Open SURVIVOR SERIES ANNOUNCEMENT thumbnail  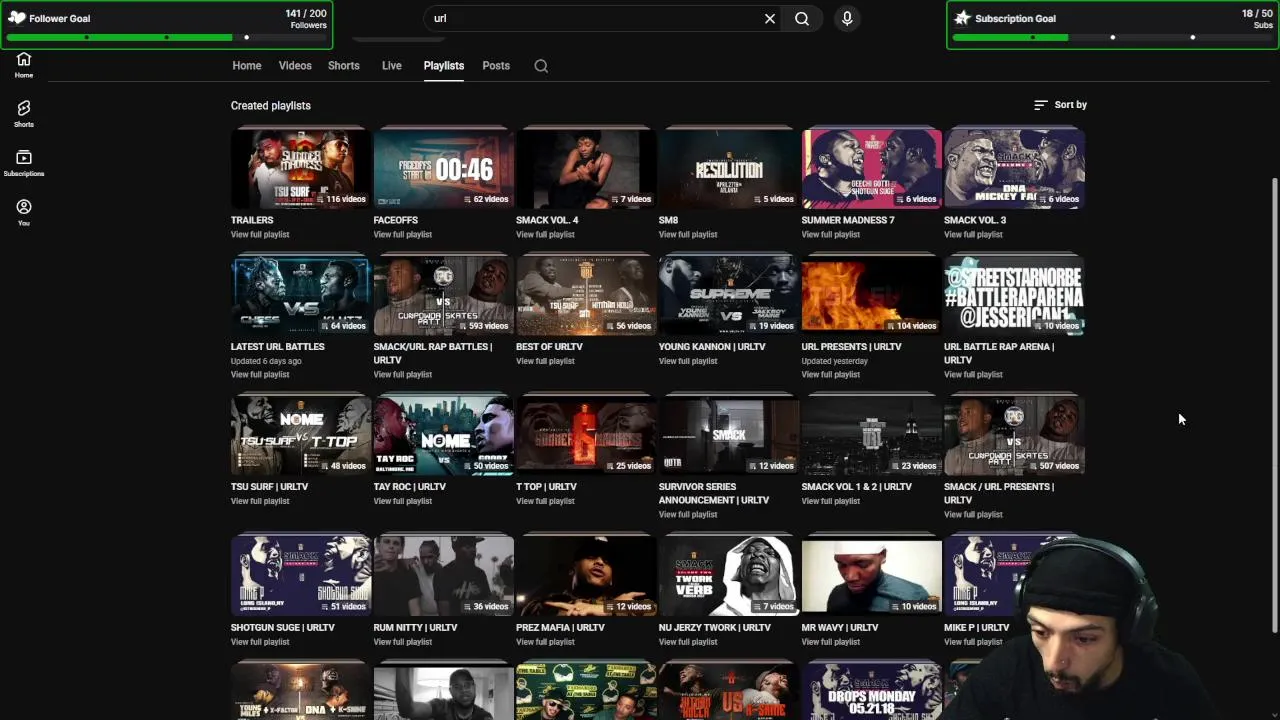click(x=729, y=435)
